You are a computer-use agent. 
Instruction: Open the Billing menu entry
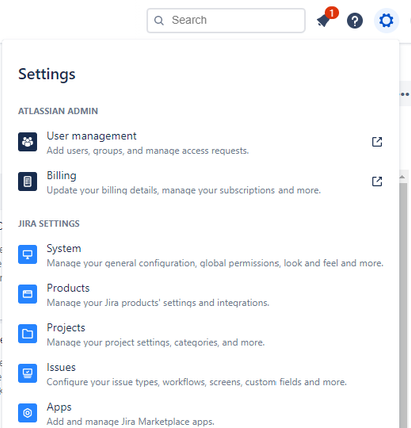pos(200,182)
